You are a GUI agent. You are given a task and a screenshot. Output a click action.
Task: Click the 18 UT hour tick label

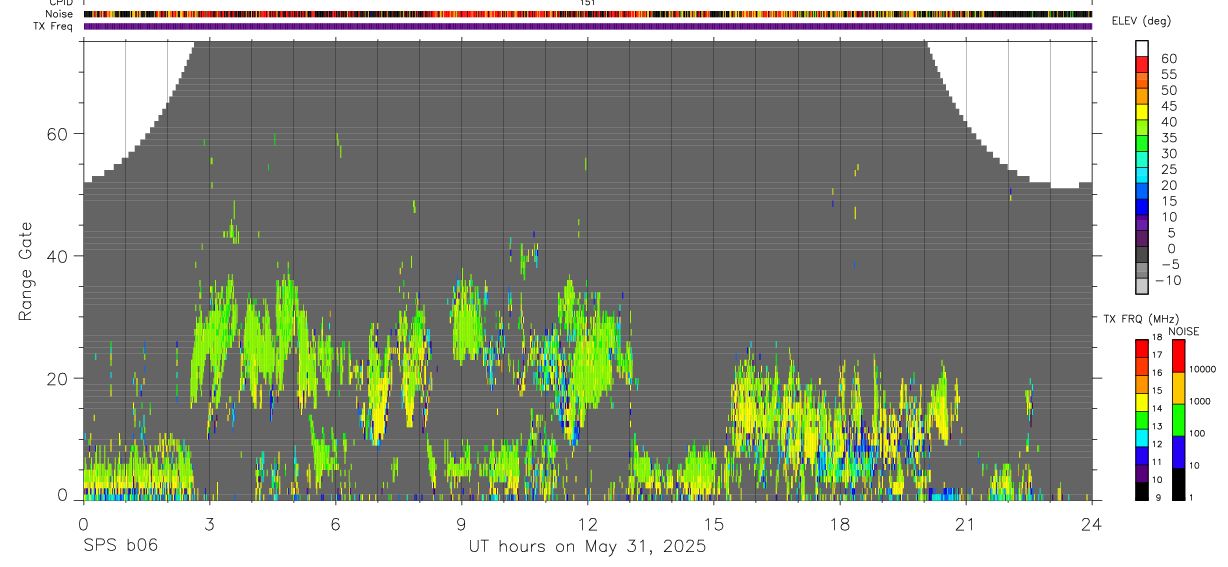click(x=840, y=524)
